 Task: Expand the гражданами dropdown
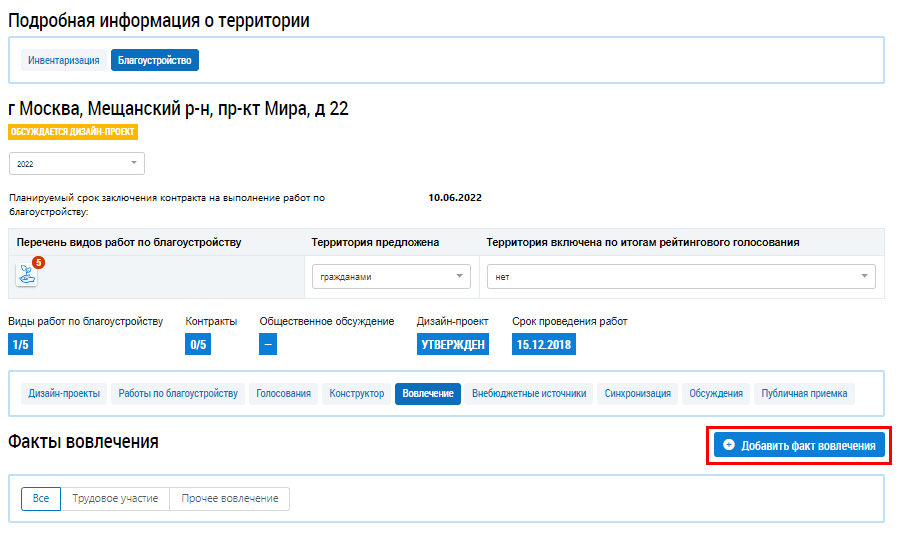click(x=391, y=277)
